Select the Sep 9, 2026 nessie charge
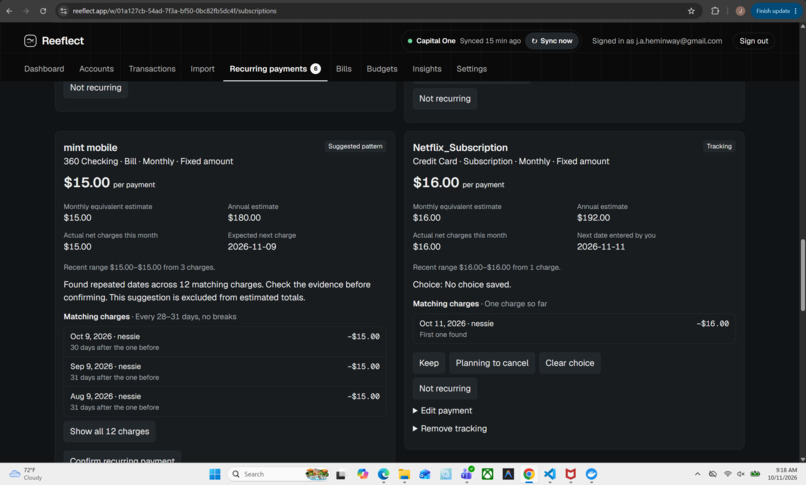Image resolution: width=806 pixels, height=485 pixels. point(225,371)
